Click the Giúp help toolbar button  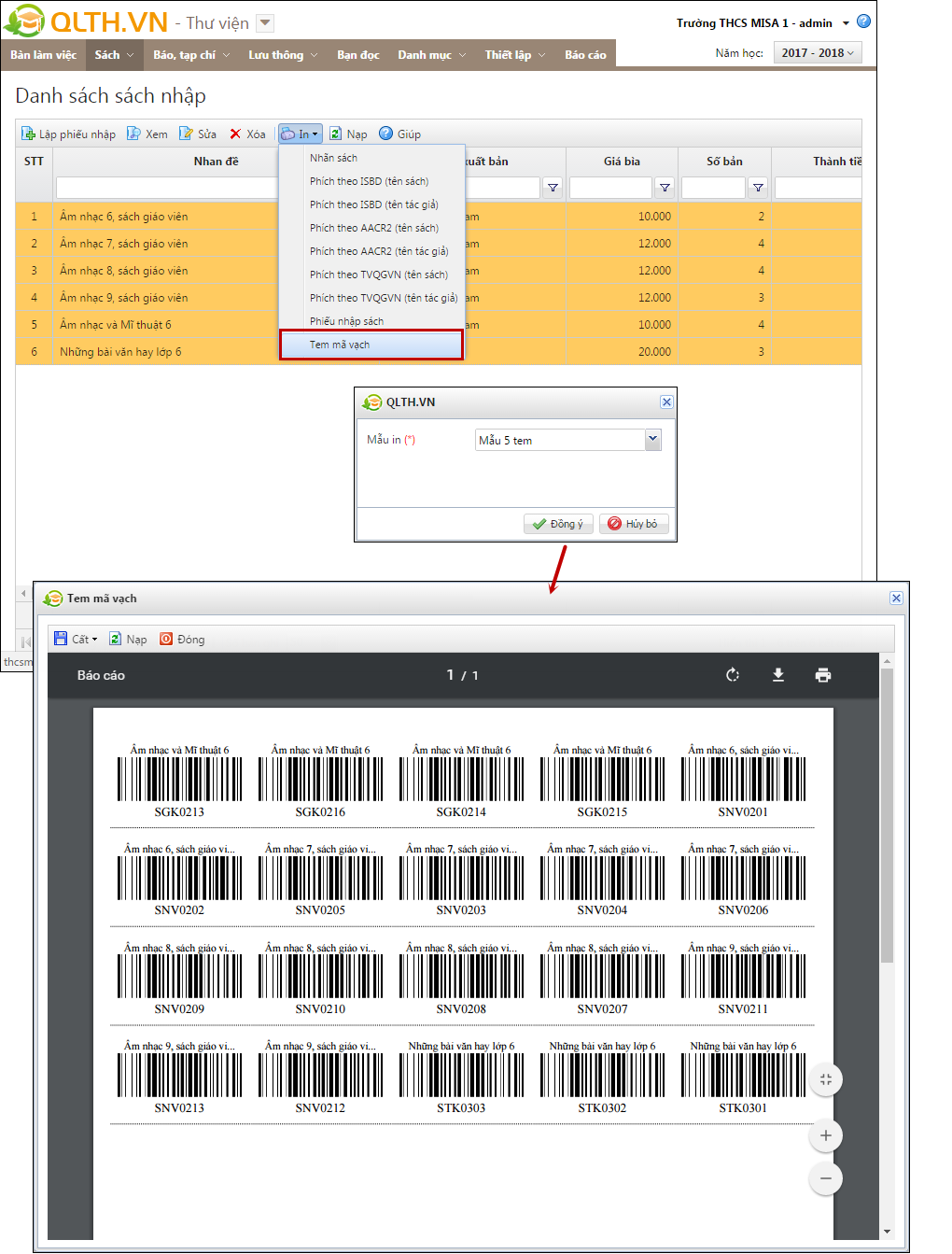pyautogui.click(x=399, y=134)
